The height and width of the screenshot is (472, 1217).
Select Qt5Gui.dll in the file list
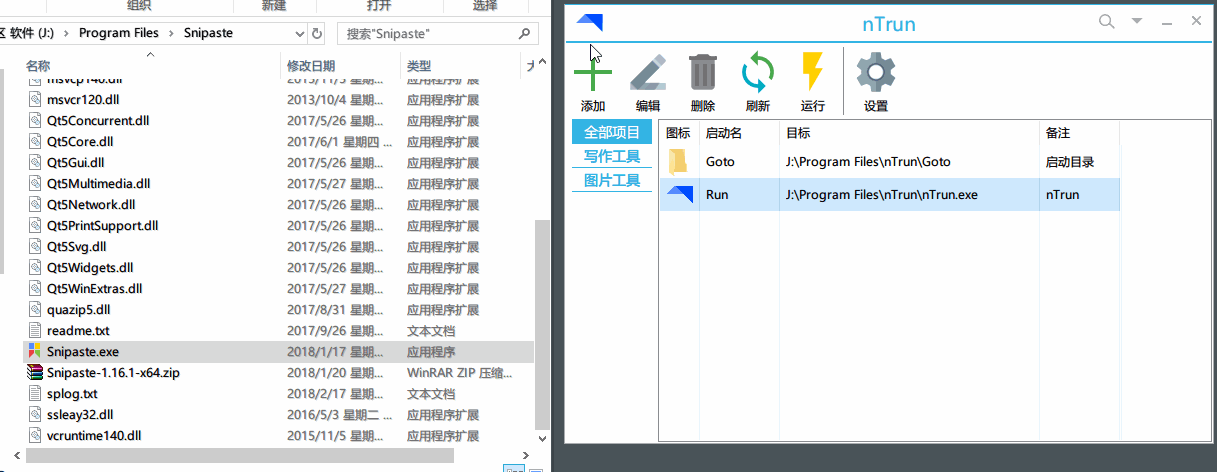pos(75,163)
